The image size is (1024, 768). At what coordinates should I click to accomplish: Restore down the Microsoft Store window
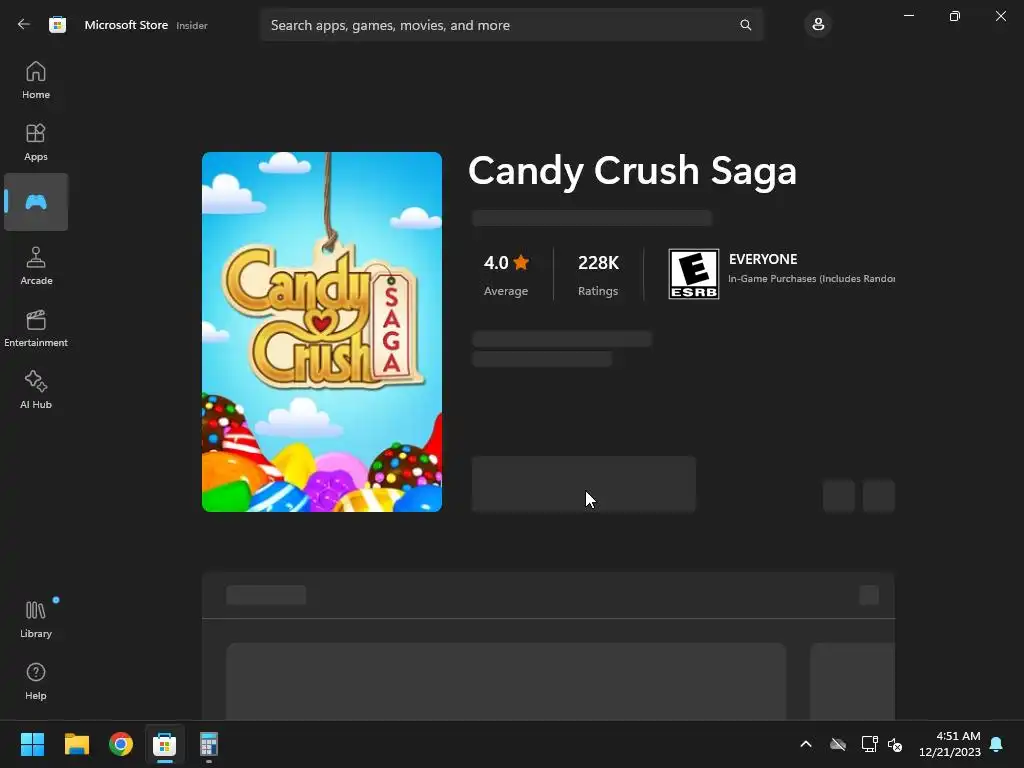click(955, 16)
